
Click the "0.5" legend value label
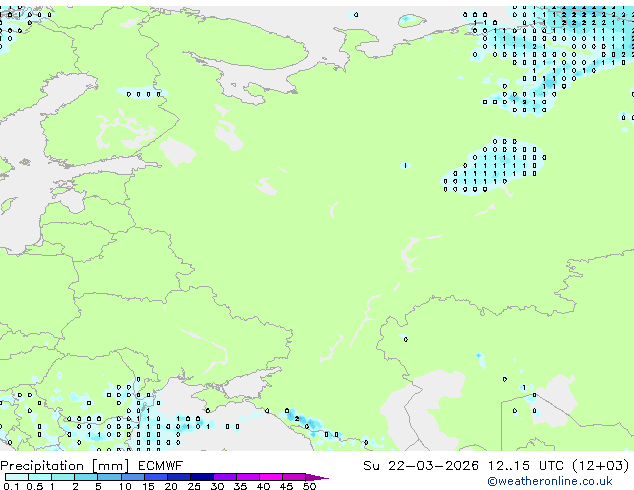click(x=34, y=486)
